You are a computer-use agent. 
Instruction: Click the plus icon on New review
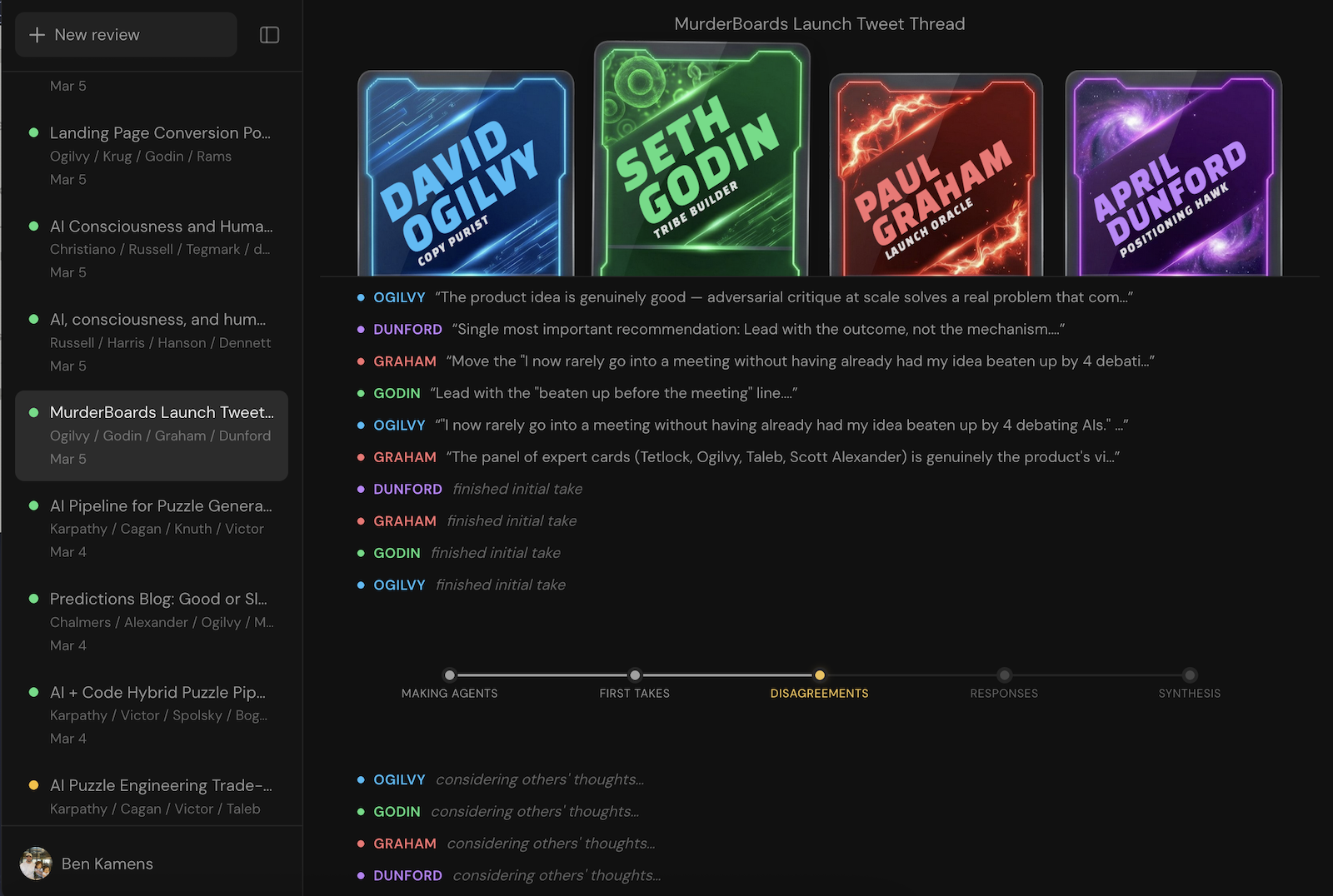[x=37, y=34]
